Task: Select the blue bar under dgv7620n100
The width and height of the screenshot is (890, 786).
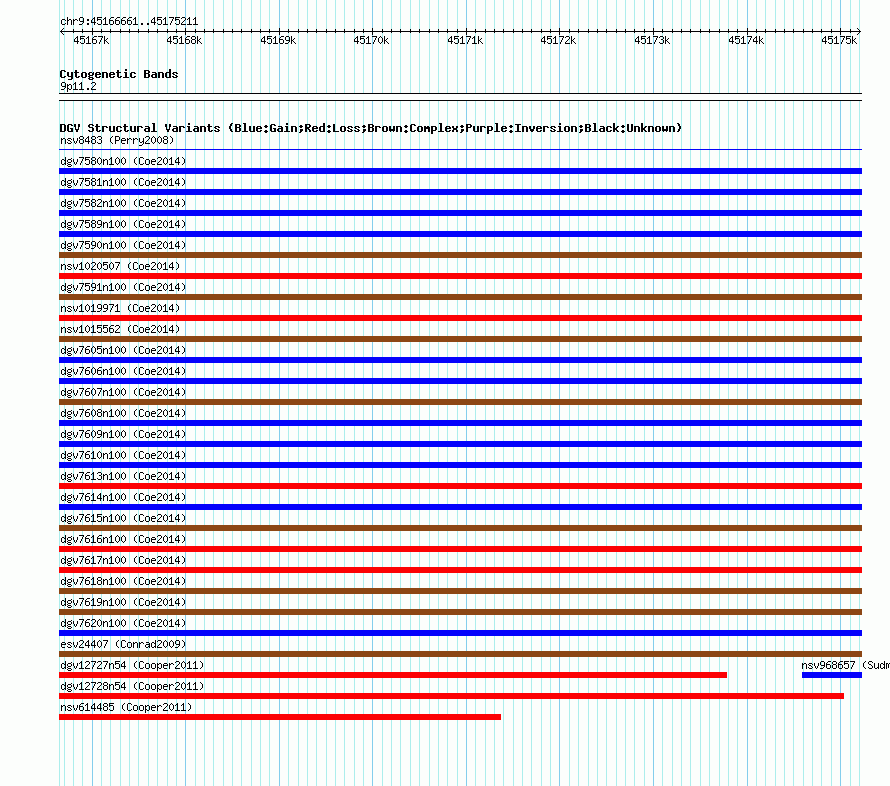Action: pos(460,633)
